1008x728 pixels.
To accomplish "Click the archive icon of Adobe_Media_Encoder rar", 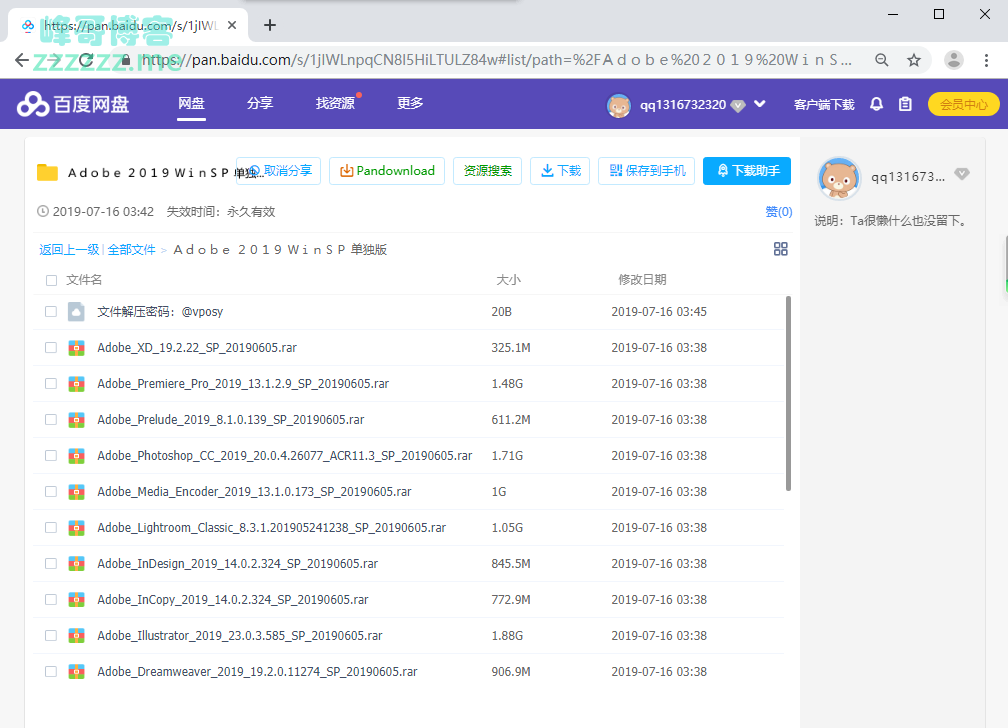I will click(76, 492).
